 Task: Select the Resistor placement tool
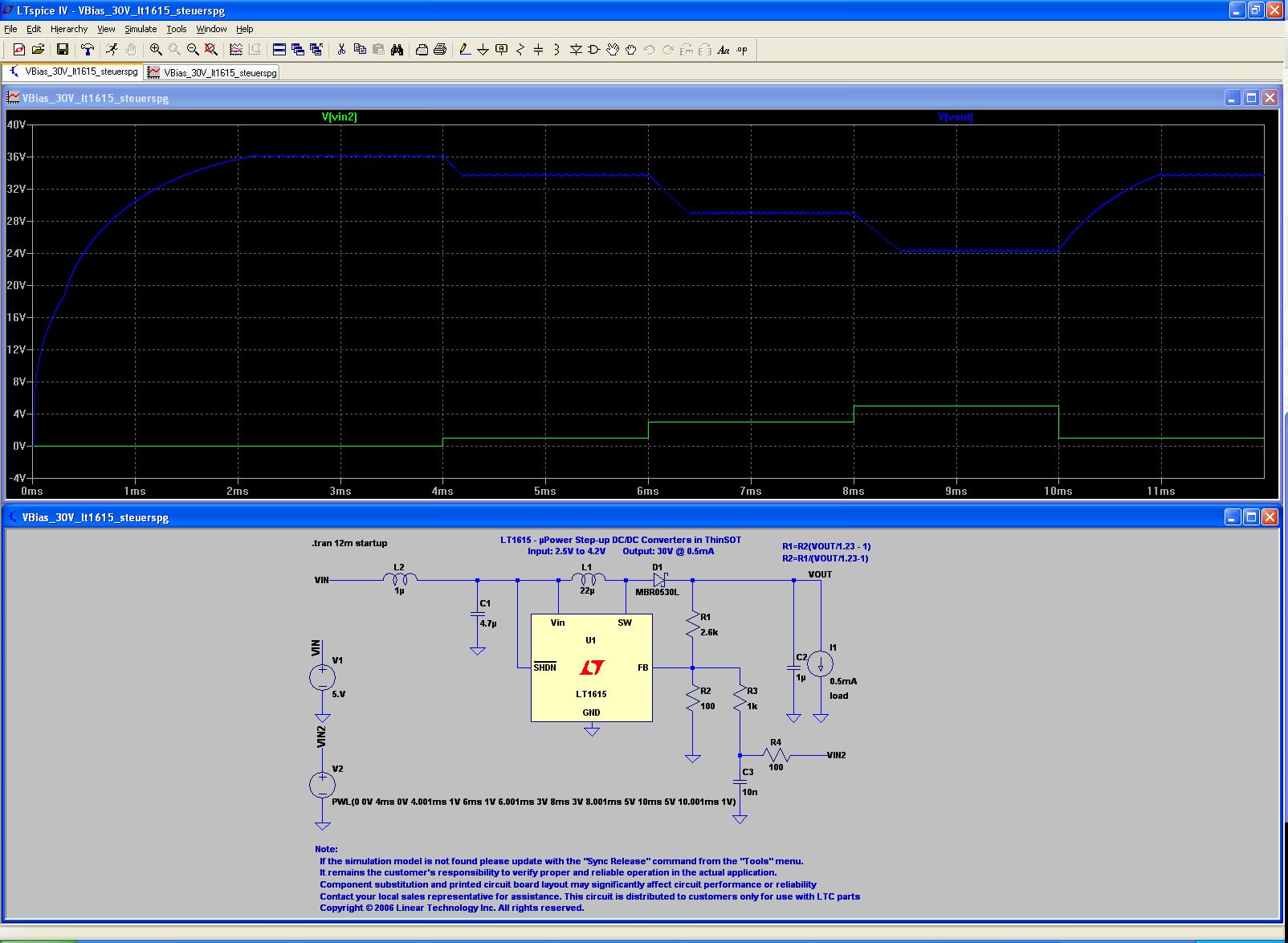[520, 50]
